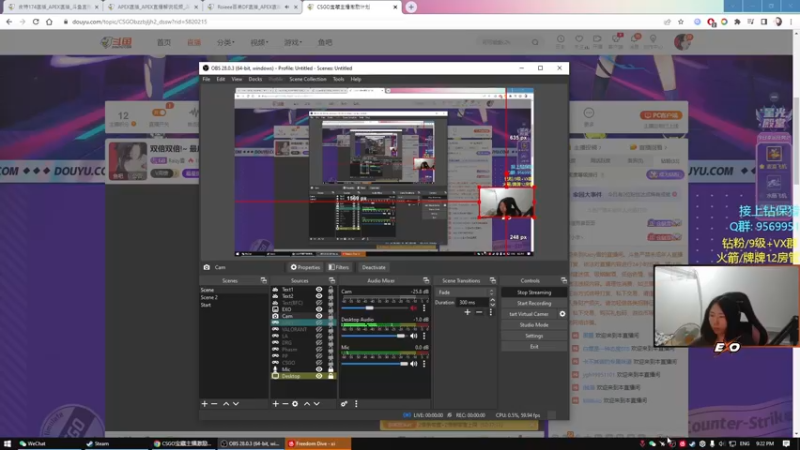Start the Virtual Camera in OBS
This screenshot has height=450, width=800.
[x=529, y=314]
